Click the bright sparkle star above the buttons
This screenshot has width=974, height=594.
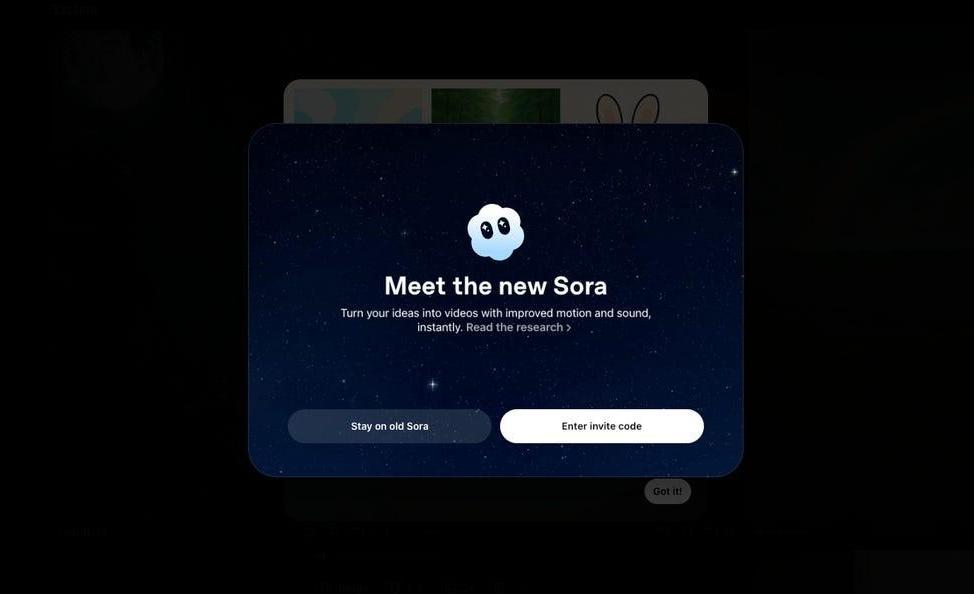tap(433, 385)
